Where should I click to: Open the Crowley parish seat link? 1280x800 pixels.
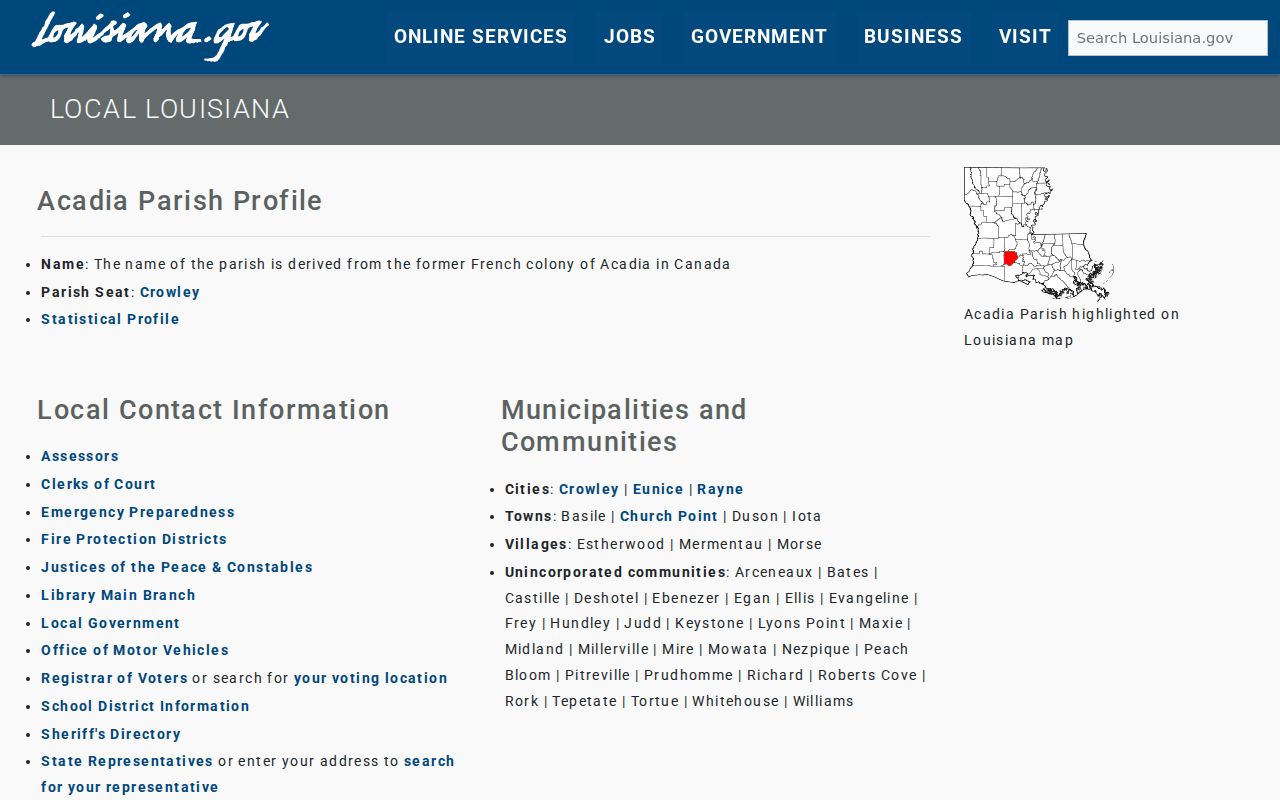(x=170, y=292)
